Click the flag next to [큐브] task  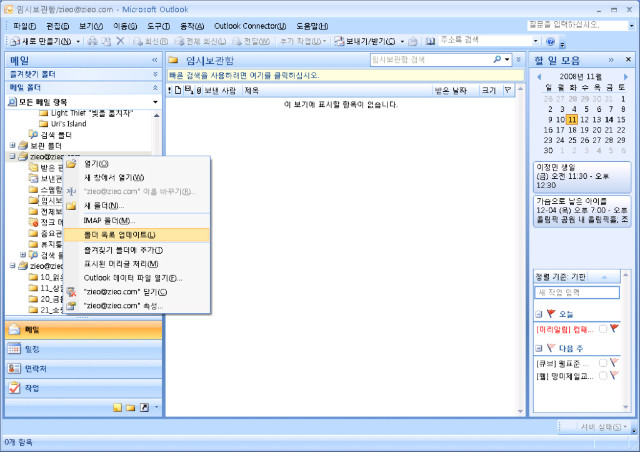(x=614, y=363)
